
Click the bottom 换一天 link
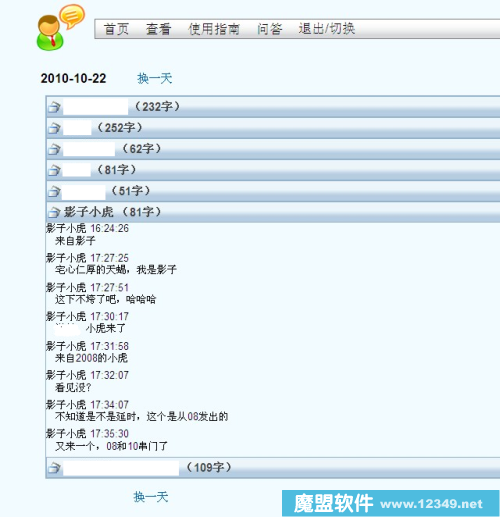[x=151, y=497]
